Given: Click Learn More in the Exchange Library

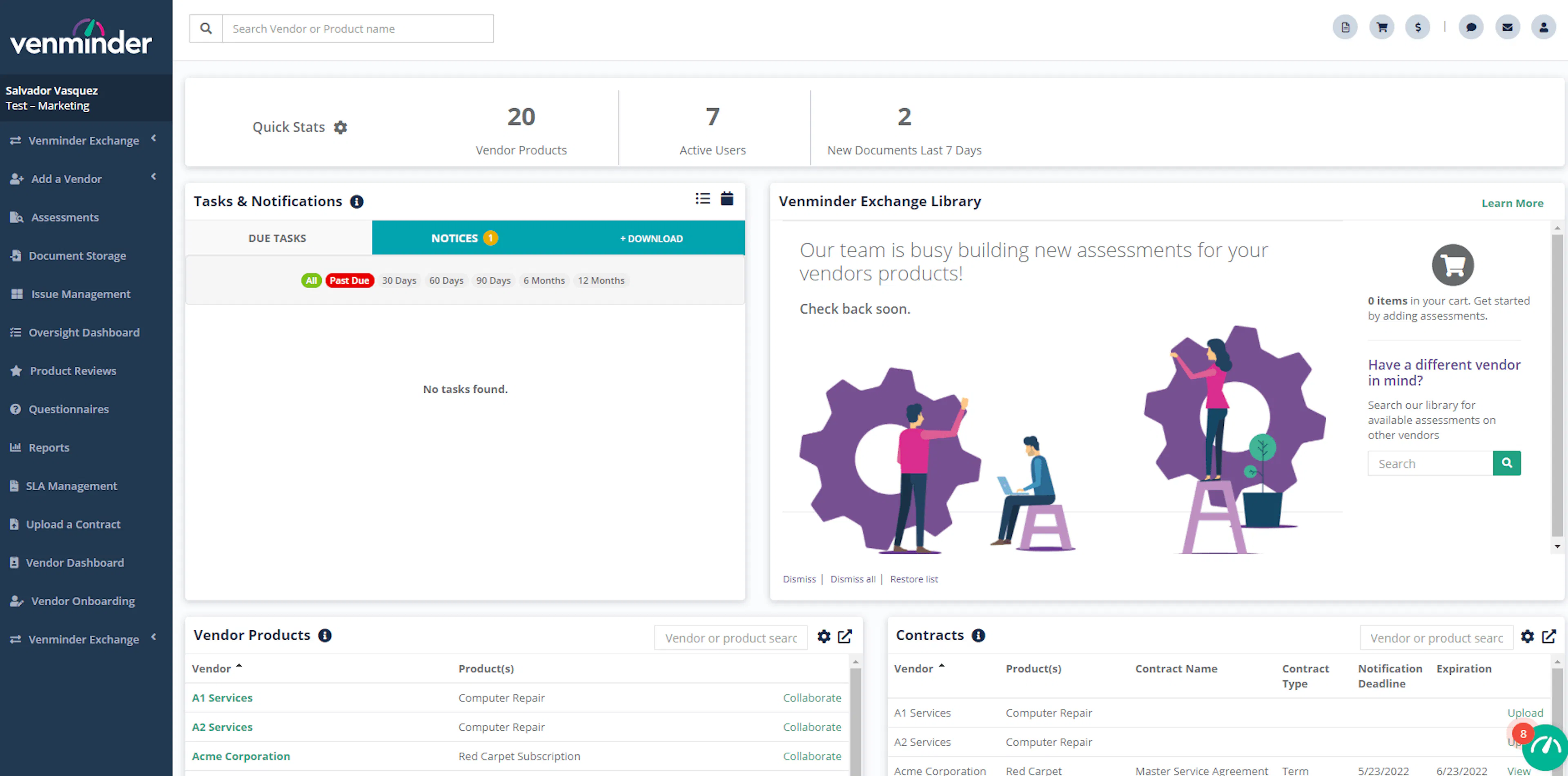Looking at the screenshot, I should [x=1513, y=202].
